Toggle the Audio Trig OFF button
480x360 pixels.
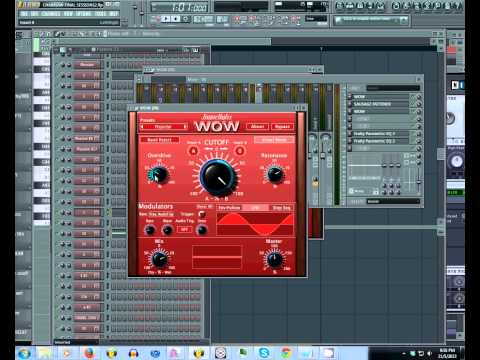(184, 229)
